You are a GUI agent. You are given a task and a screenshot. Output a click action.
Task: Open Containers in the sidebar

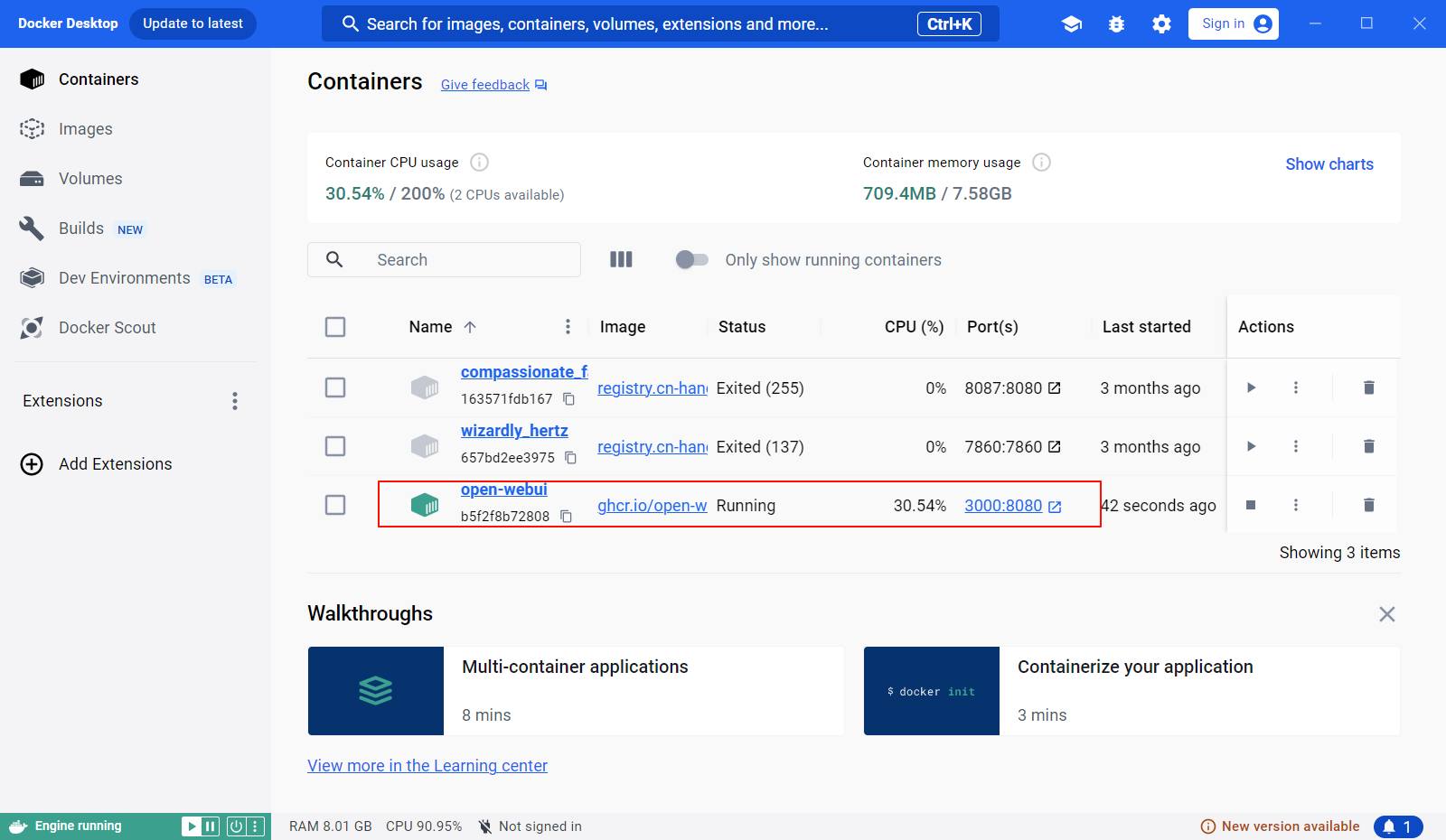(x=99, y=79)
